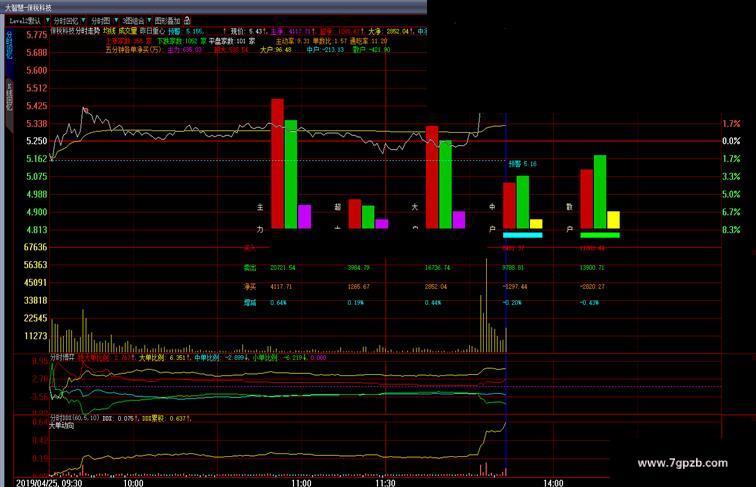Click the 4.813 price axis label
756x487 pixels.
point(37,230)
